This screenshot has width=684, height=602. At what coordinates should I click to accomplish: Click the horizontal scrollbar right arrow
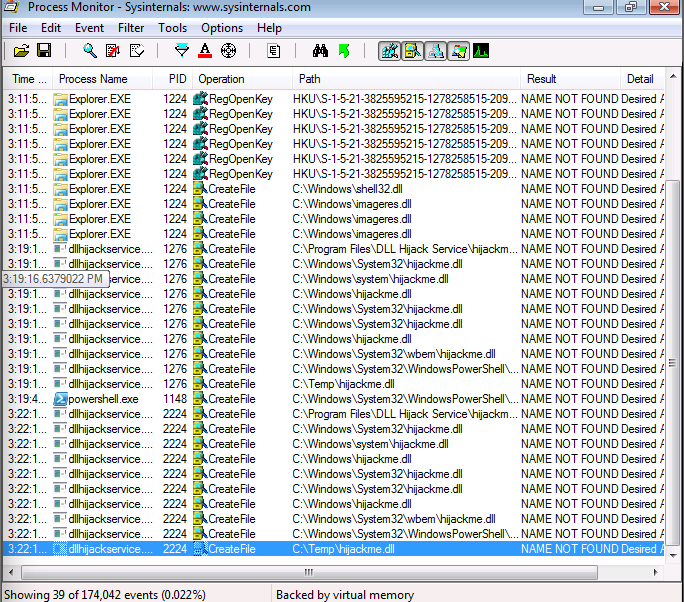655,572
